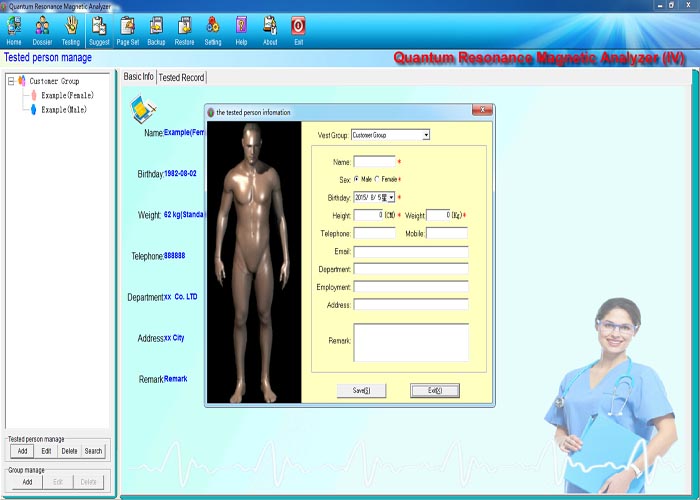This screenshot has width=700, height=500.
Task: Collapse the Customer Group tree node
Action: 11,81
